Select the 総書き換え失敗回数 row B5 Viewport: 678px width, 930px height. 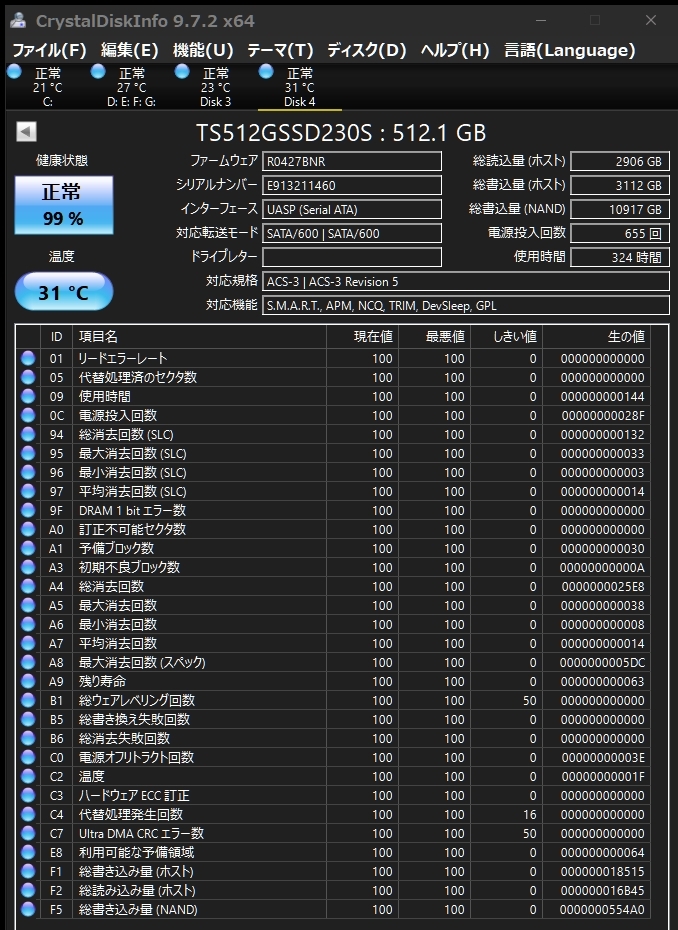[x=333, y=719]
